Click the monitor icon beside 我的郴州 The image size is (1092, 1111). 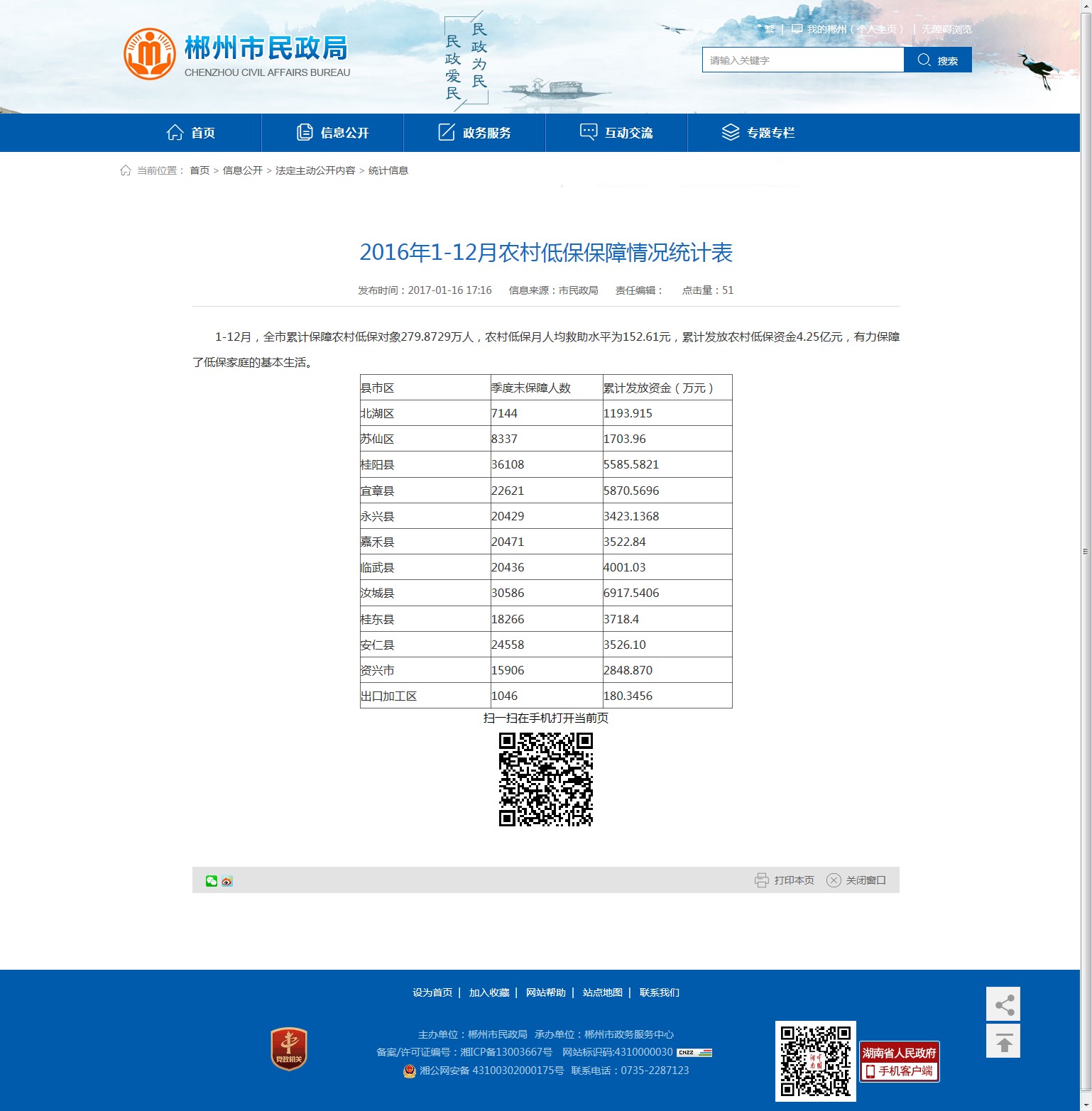[x=797, y=29]
